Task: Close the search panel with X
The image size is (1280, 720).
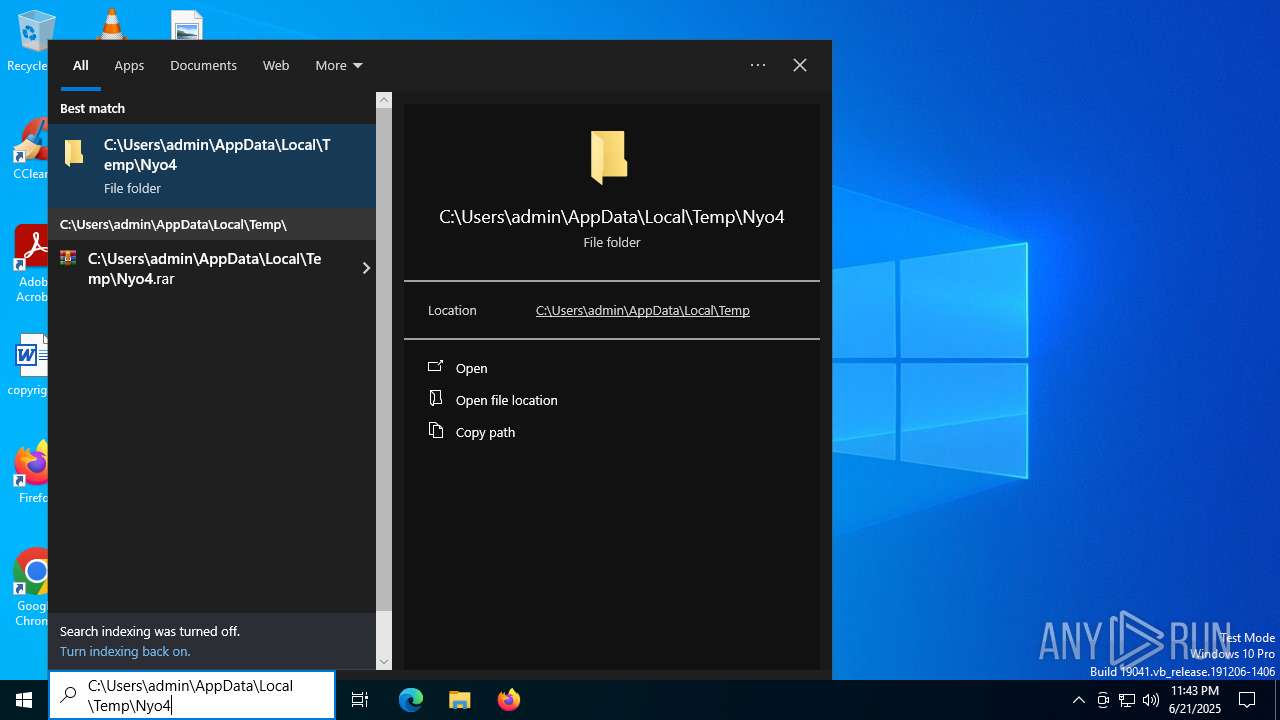Action: pyautogui.click(x=800, y=65)
